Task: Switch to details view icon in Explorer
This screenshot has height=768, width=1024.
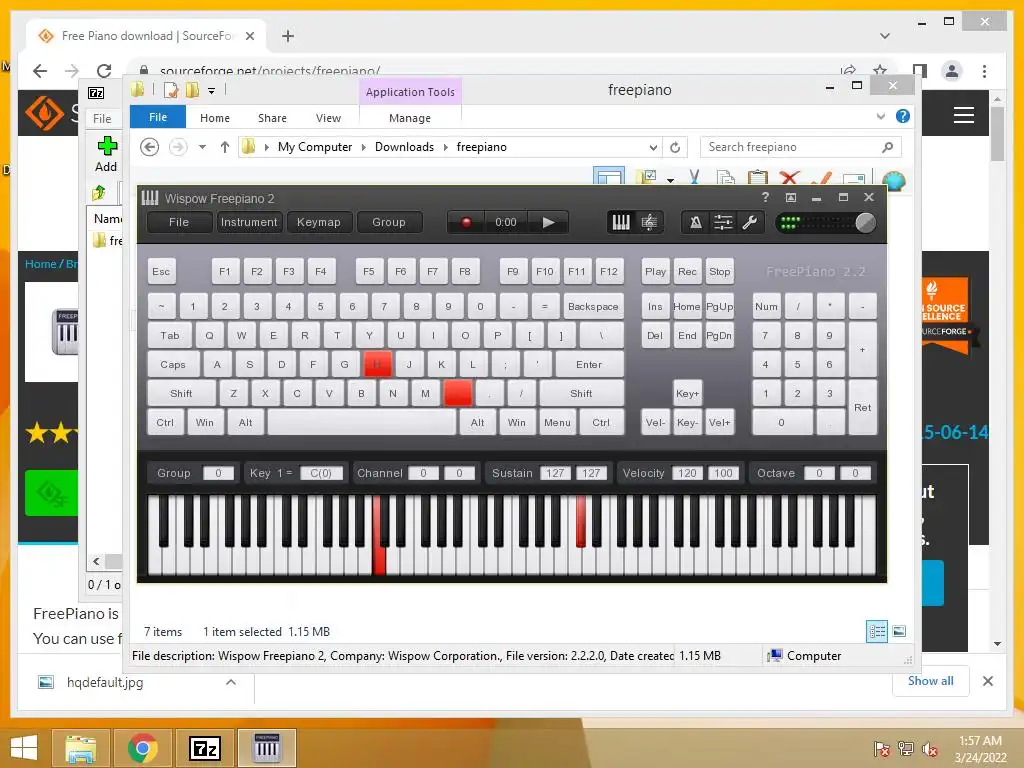Action: pyautogui.click(x=876, y=631)
